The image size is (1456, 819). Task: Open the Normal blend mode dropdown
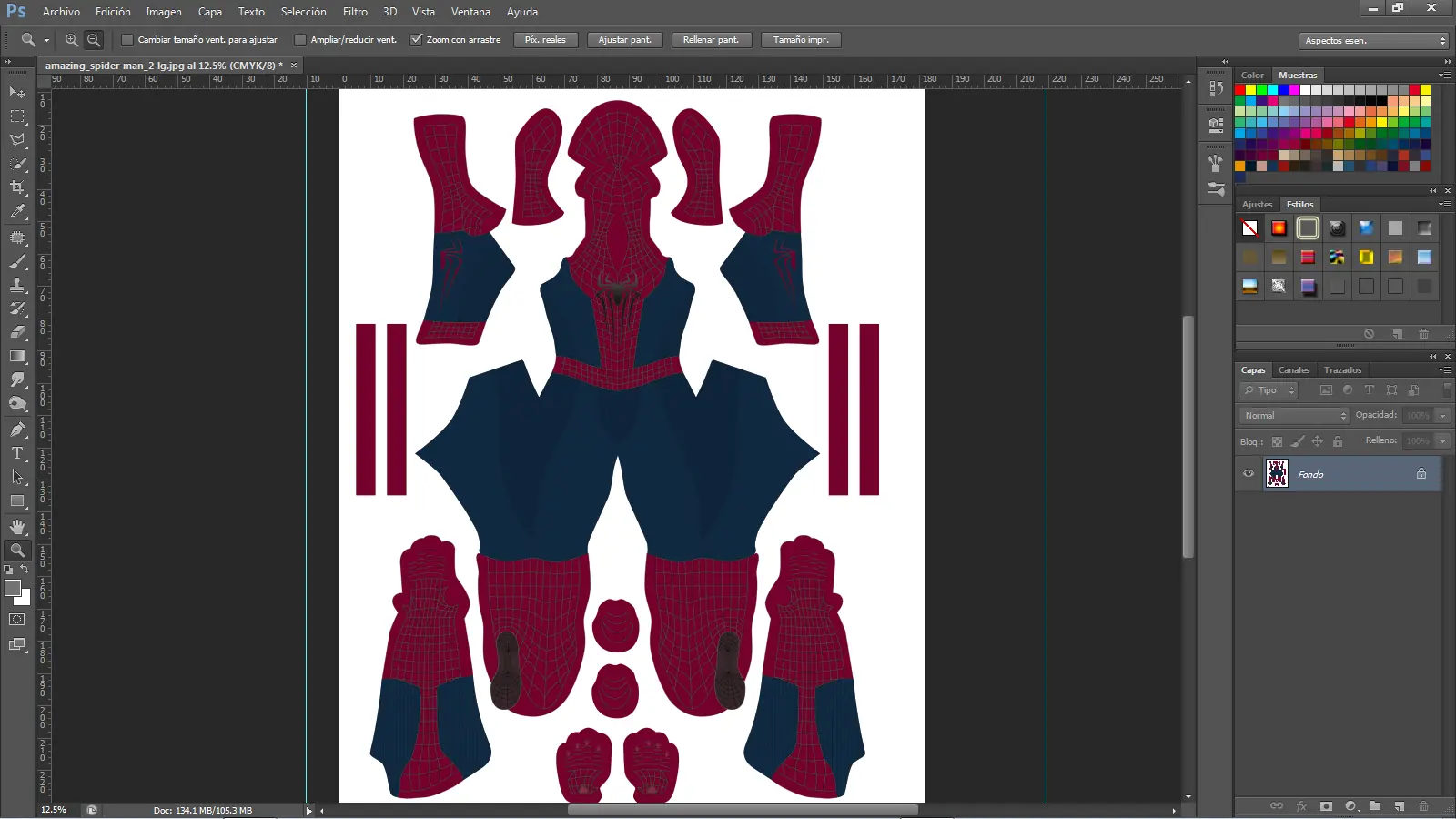click(x=1293, y=416)
